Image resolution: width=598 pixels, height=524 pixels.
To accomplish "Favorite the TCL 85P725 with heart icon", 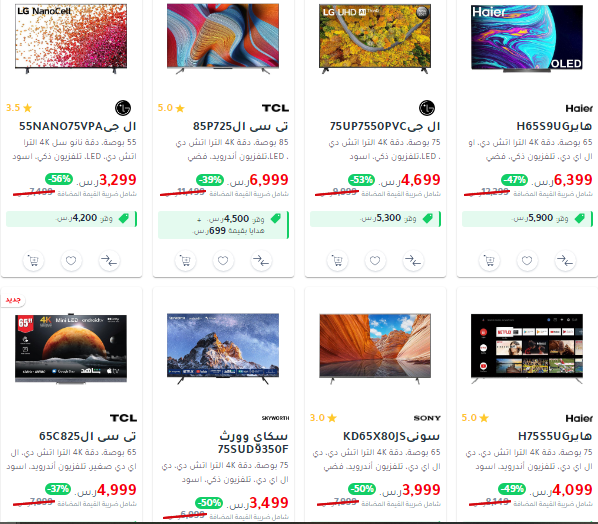I will 223,261.
